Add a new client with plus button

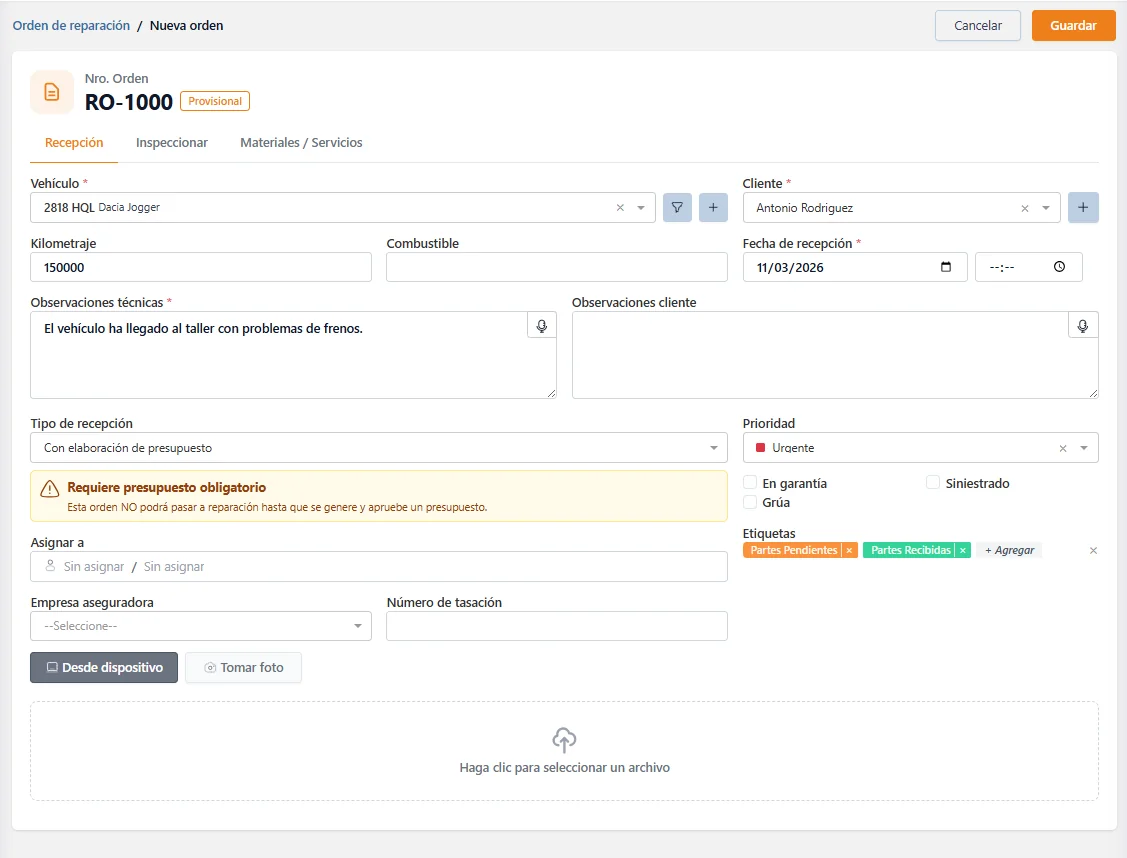(1083, 208)
